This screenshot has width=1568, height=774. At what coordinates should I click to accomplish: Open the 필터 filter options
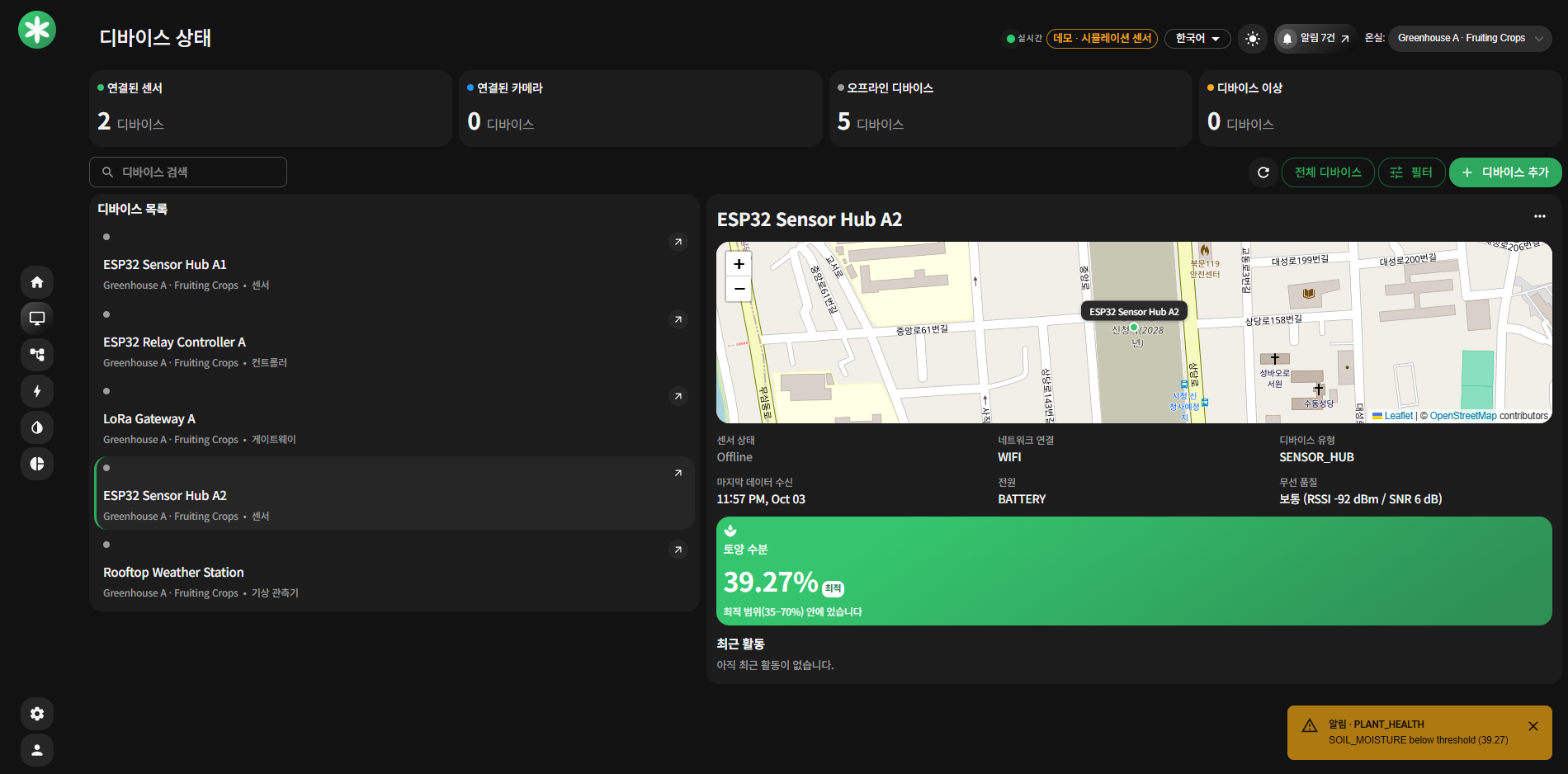click(x=1412, y=172)
